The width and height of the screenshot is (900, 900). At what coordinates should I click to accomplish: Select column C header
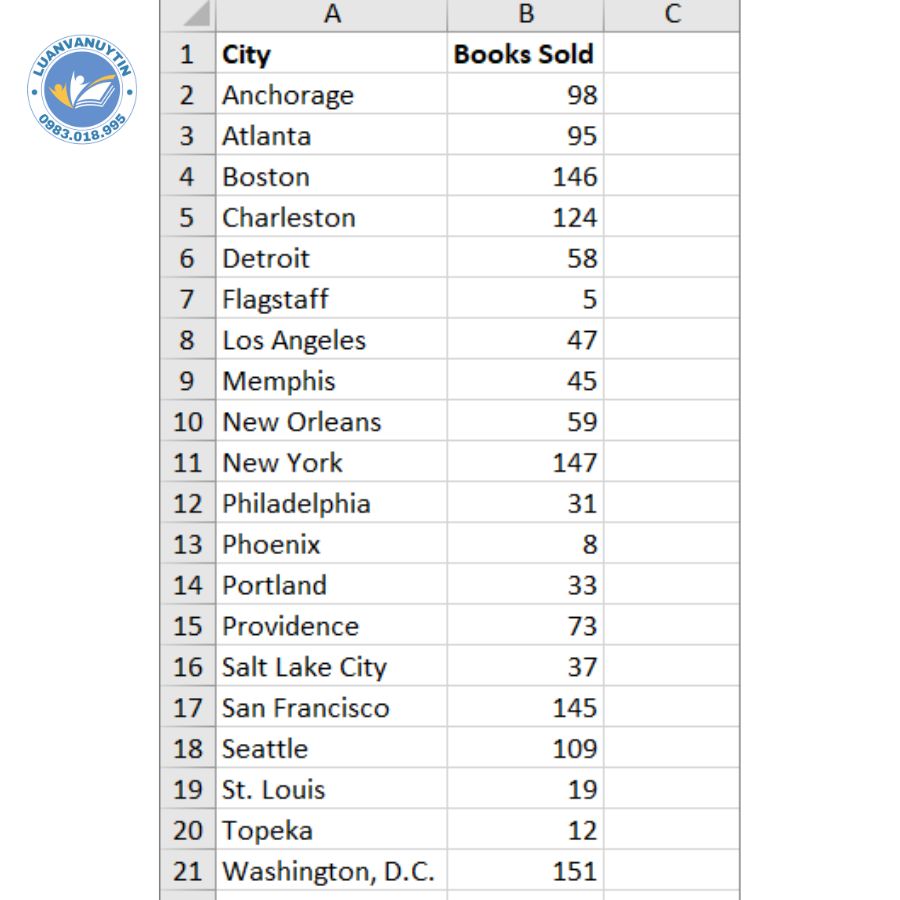pos(671,14)
